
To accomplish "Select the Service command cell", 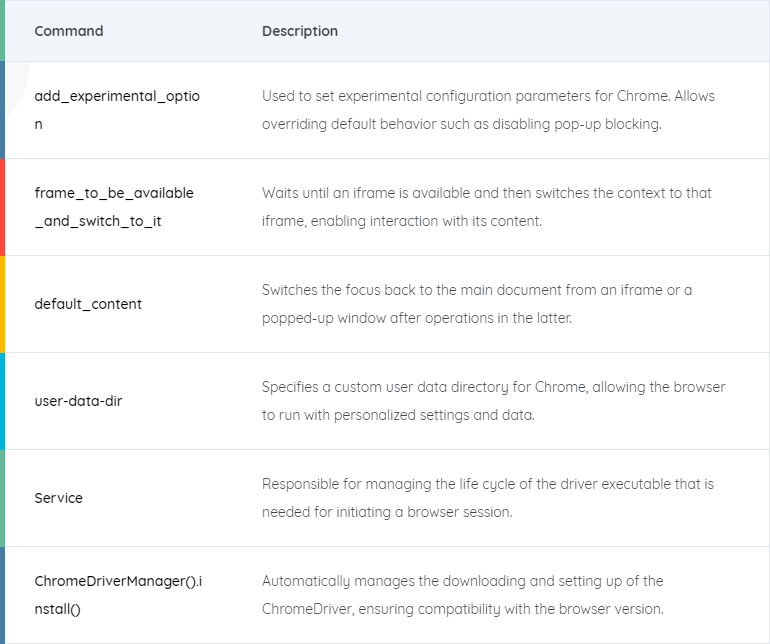I will (x=58, y=498).
